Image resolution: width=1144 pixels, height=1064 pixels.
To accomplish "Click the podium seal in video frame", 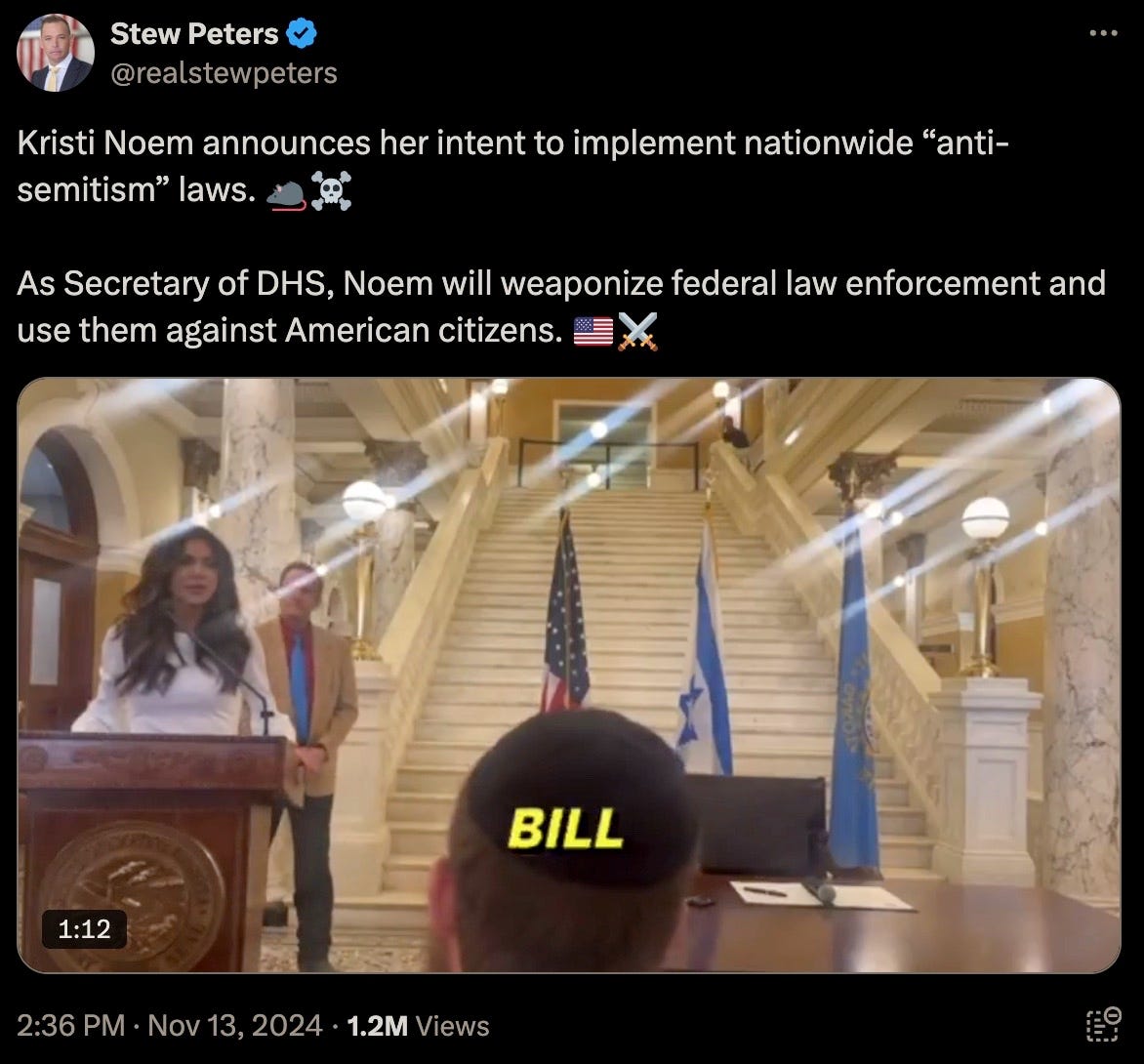I will coord(133,894).
